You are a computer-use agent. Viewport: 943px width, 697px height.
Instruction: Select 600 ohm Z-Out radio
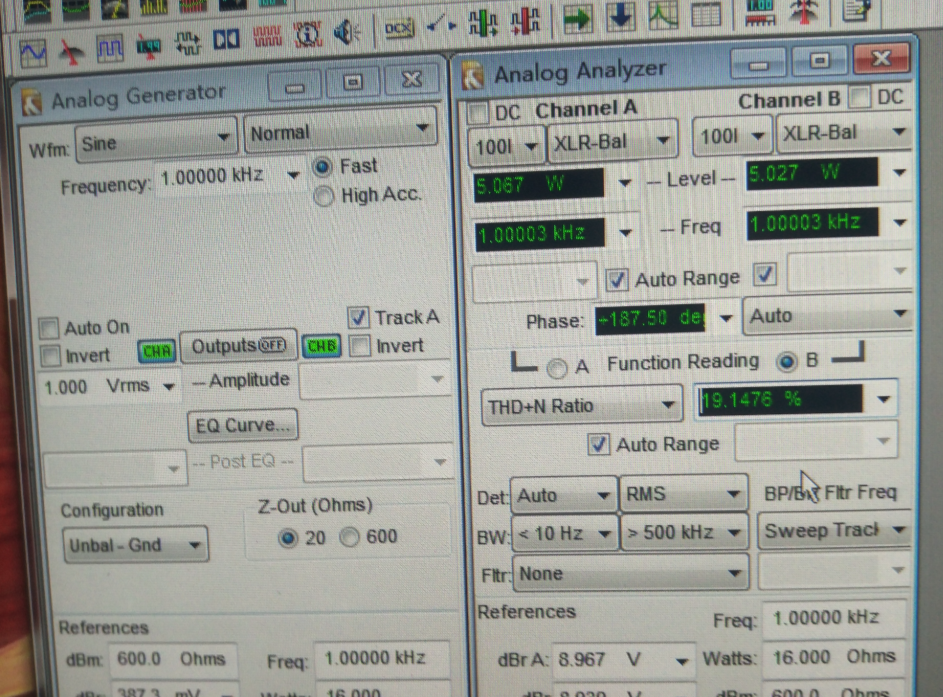349,537
